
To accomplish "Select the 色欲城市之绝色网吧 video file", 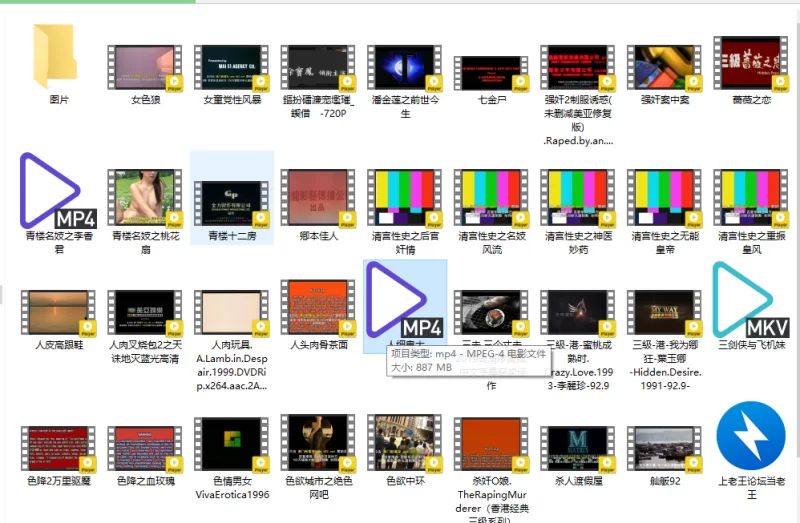I will tap(318, 443).
